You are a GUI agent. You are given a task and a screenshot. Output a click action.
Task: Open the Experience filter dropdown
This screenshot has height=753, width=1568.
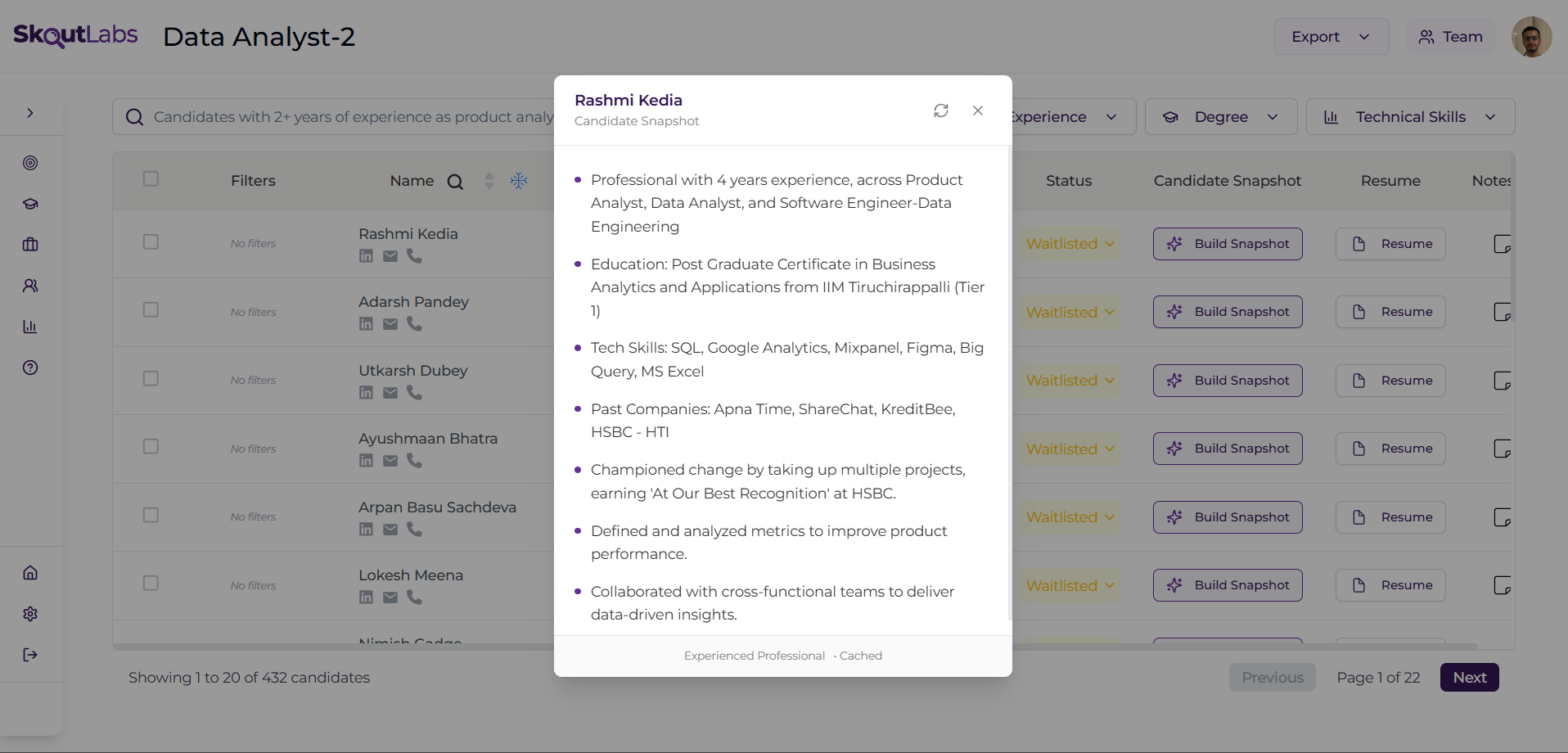pos(1073,117)
